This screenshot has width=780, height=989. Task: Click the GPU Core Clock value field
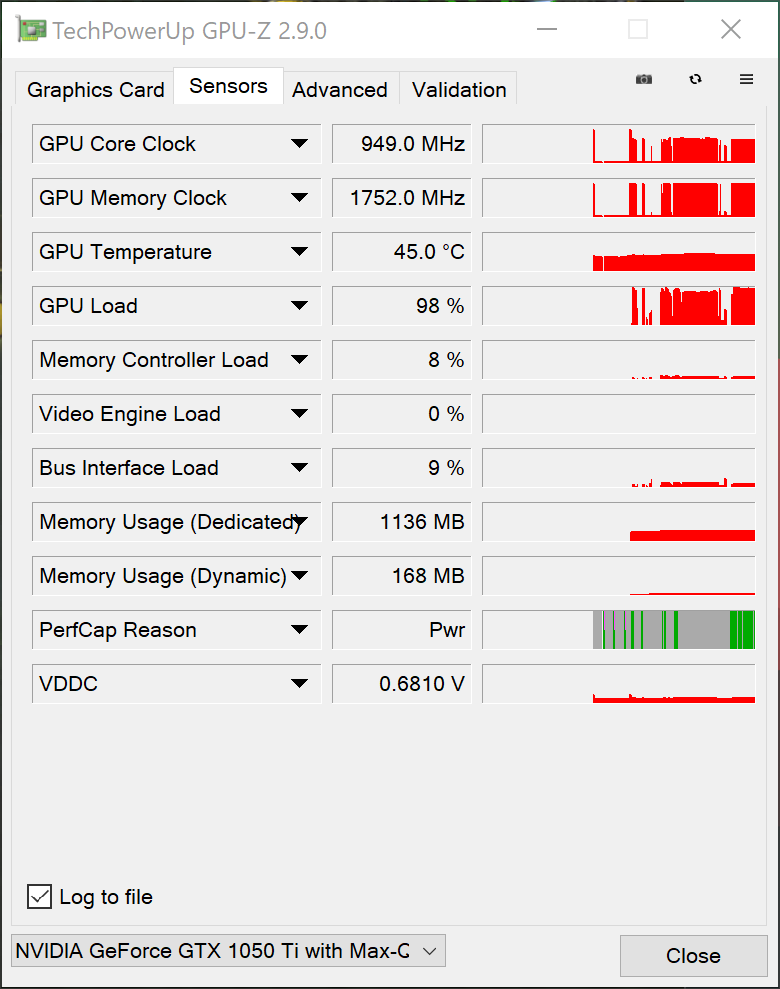tap(401, 144)
